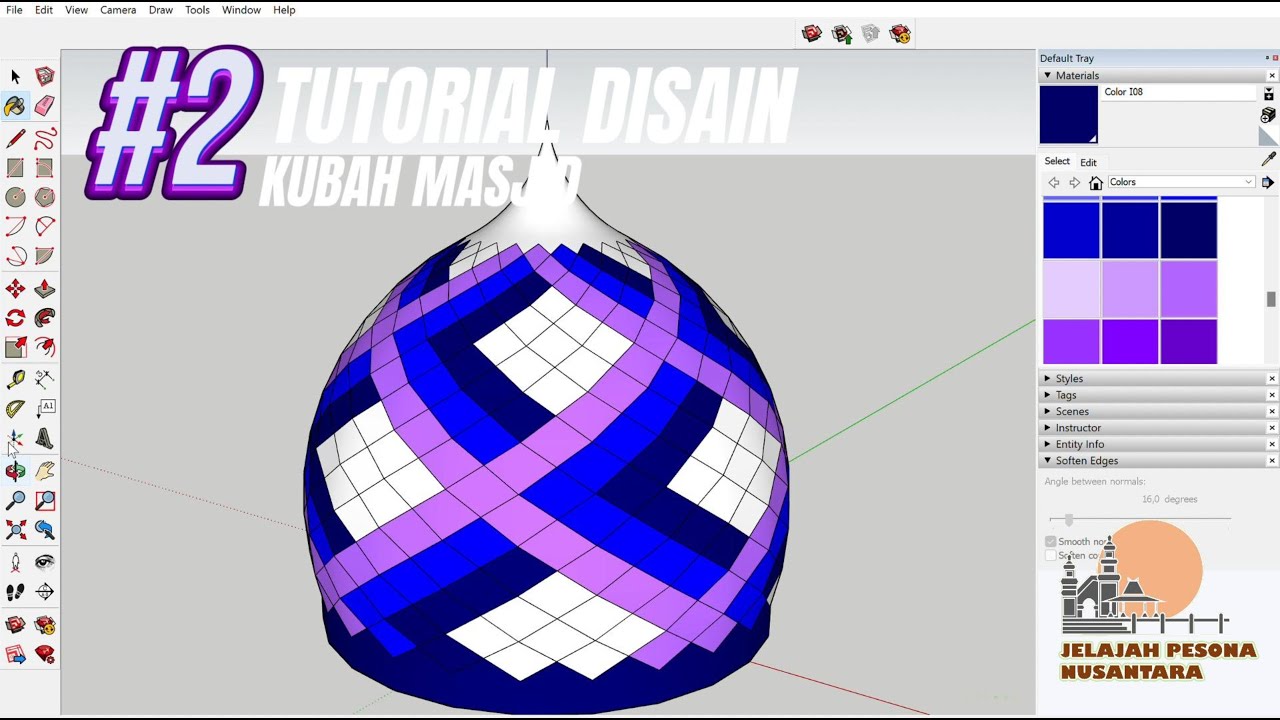
Task: Activate the Look Around eye tool
Action: click(44, 562)
